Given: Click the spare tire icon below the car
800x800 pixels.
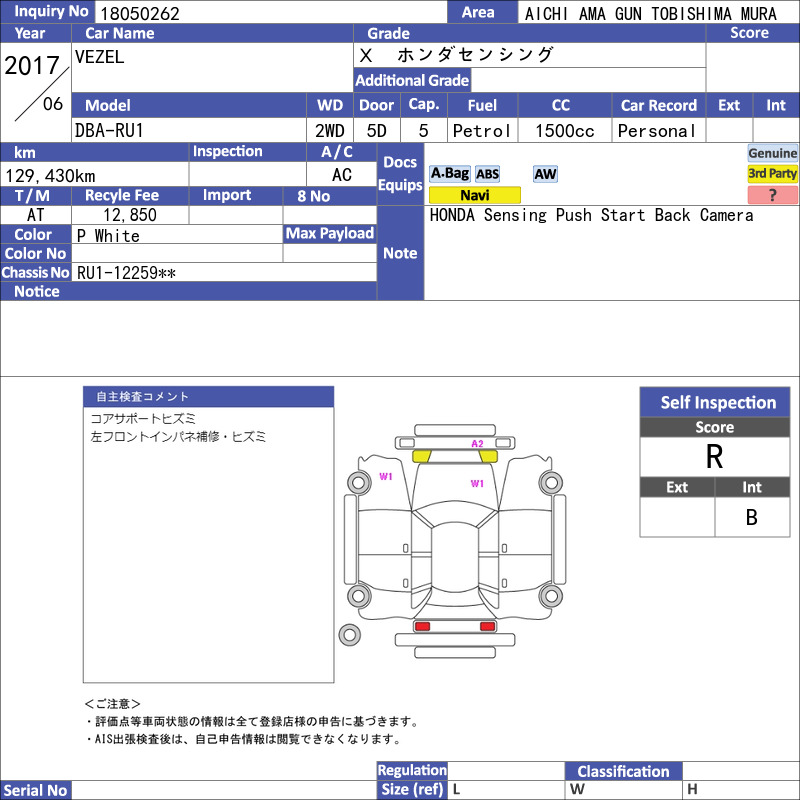Looking at the screenshot, I should point(349,634).
